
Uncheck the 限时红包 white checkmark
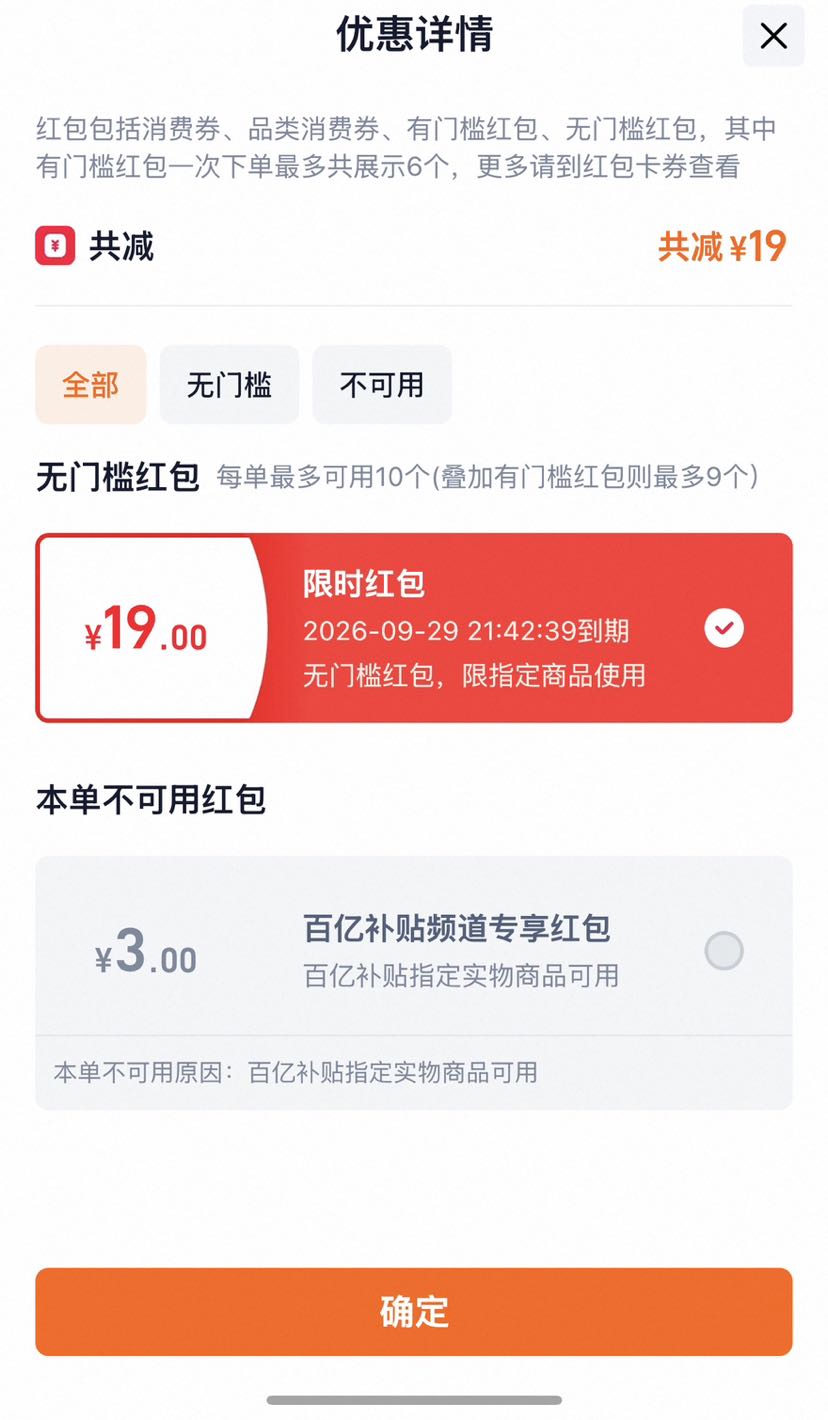724,628
